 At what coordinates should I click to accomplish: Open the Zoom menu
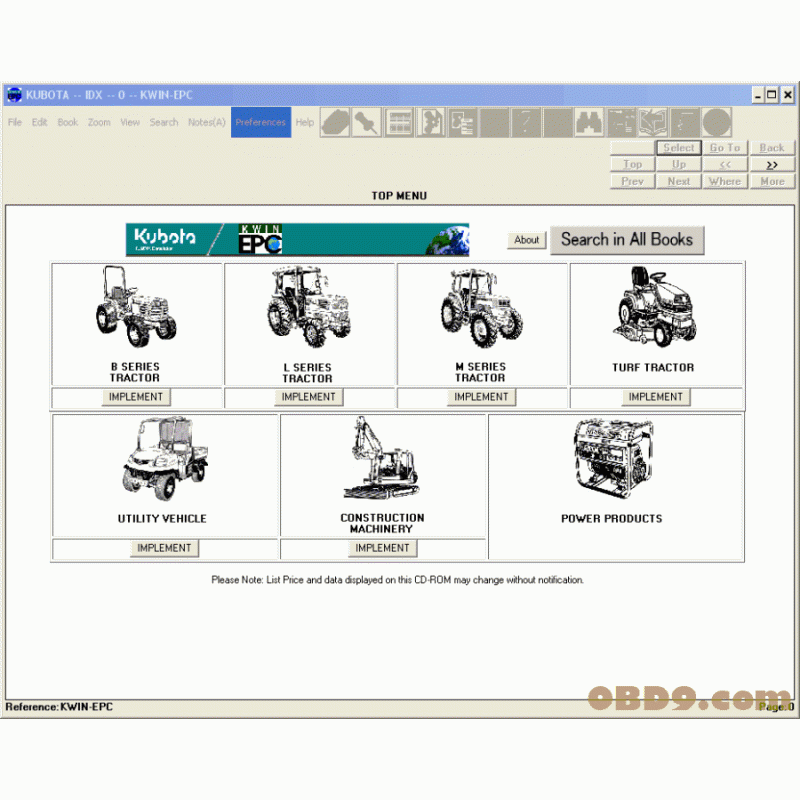click(99, 122)
